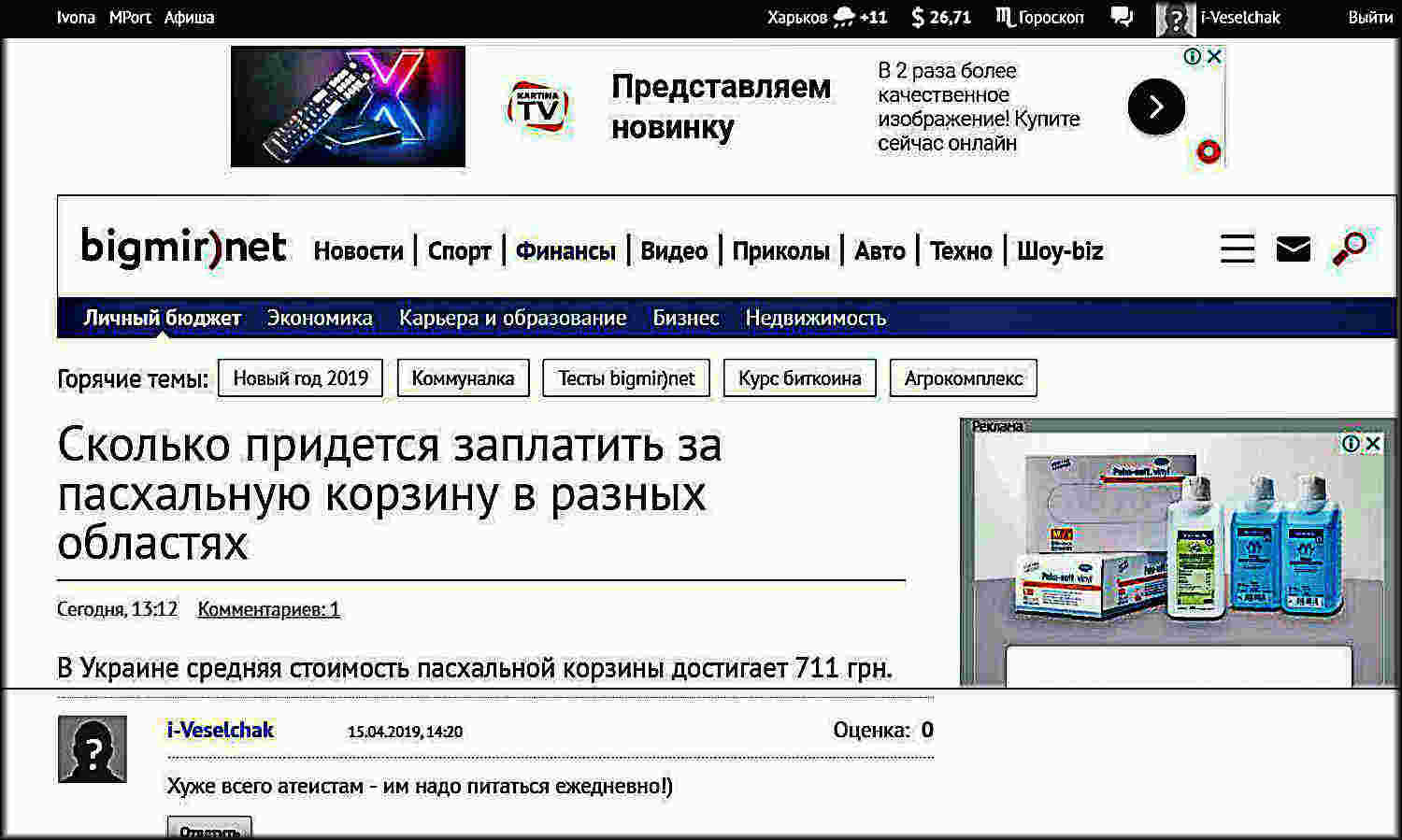Click the user avatar icon beside i-Veselchak
This screenshot has height=840, width=1402.
(x=1175, y=18)
